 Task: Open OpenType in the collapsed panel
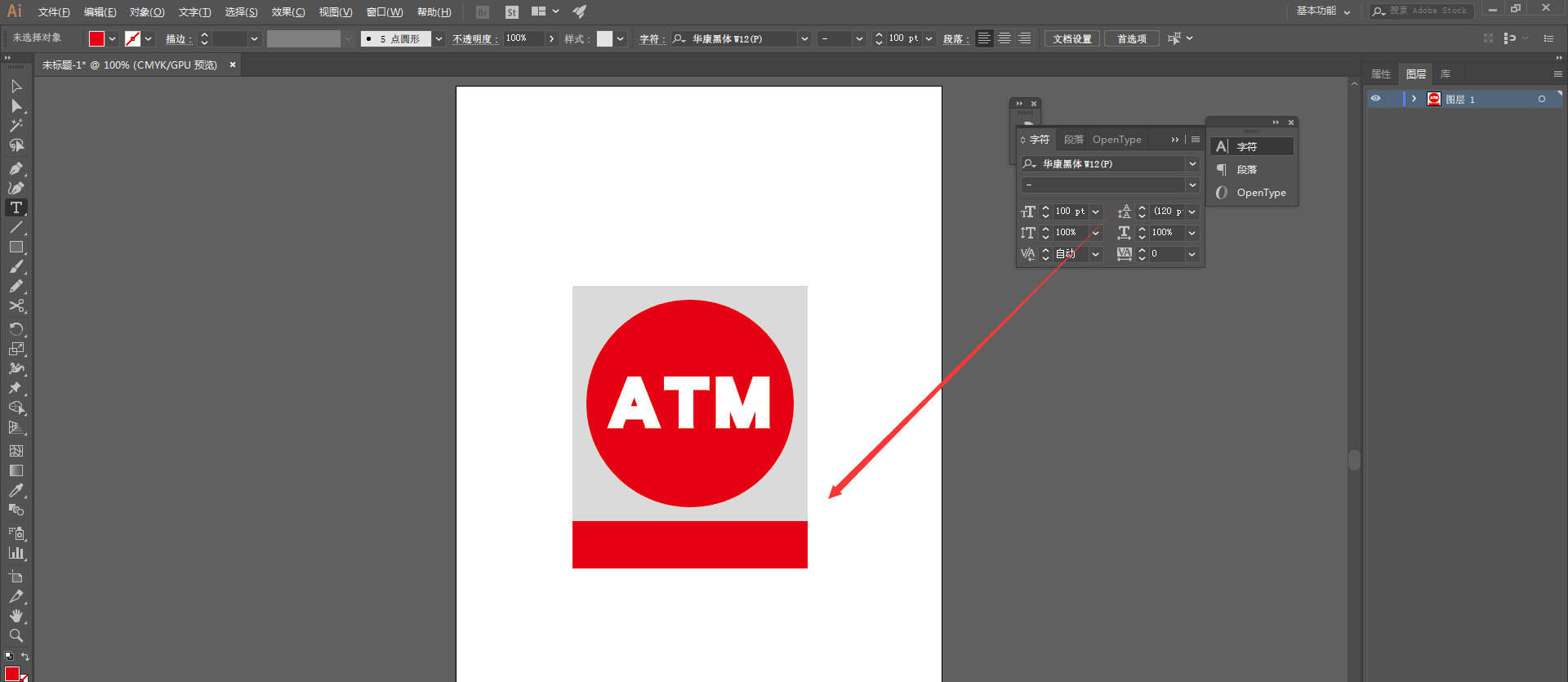(1252, 193)
